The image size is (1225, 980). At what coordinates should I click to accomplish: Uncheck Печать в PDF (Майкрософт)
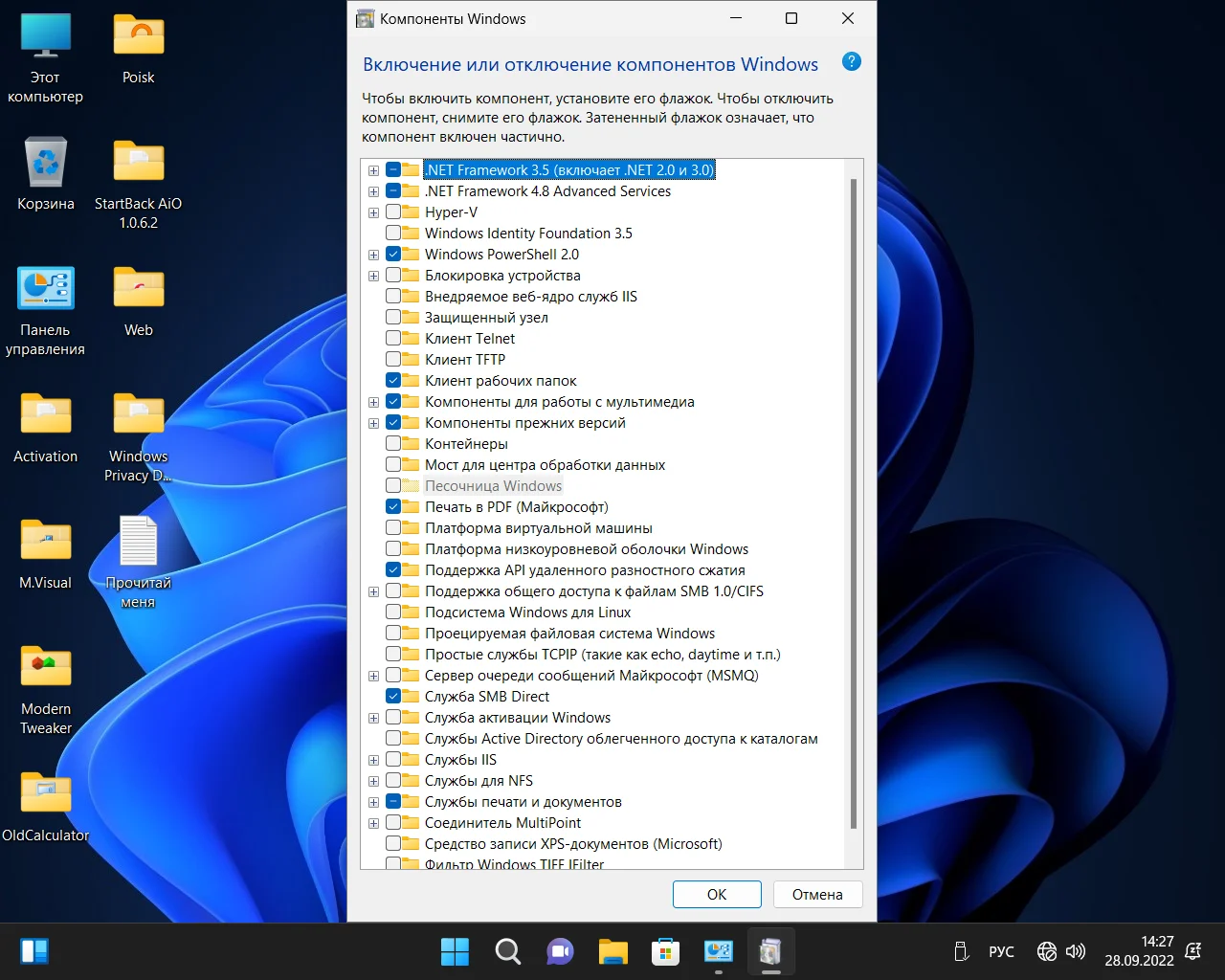click(x=393, y=507)
